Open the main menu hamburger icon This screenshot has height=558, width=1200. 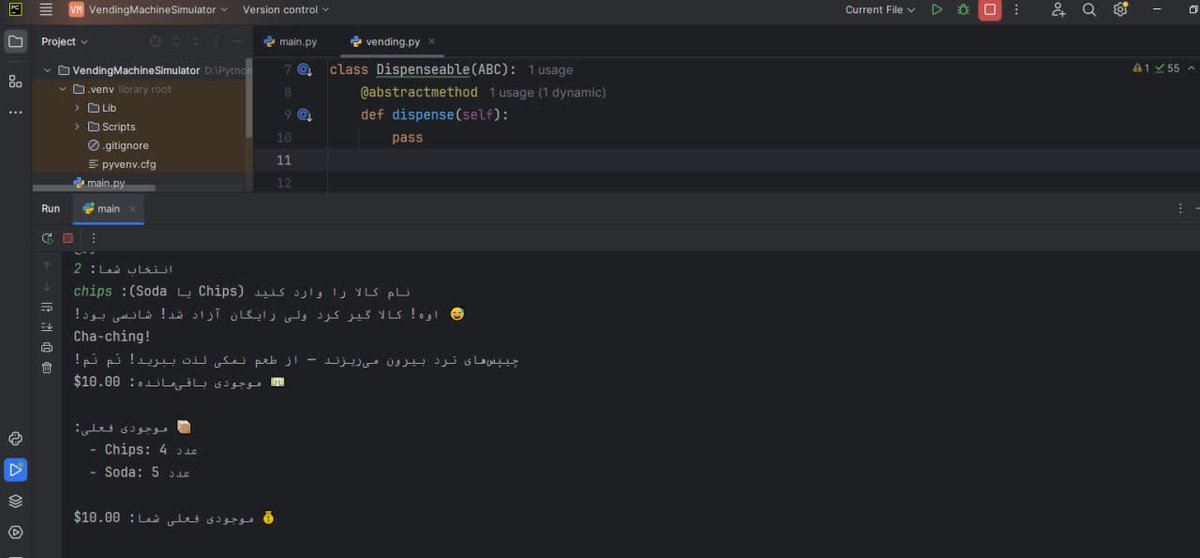pos(46,10)
